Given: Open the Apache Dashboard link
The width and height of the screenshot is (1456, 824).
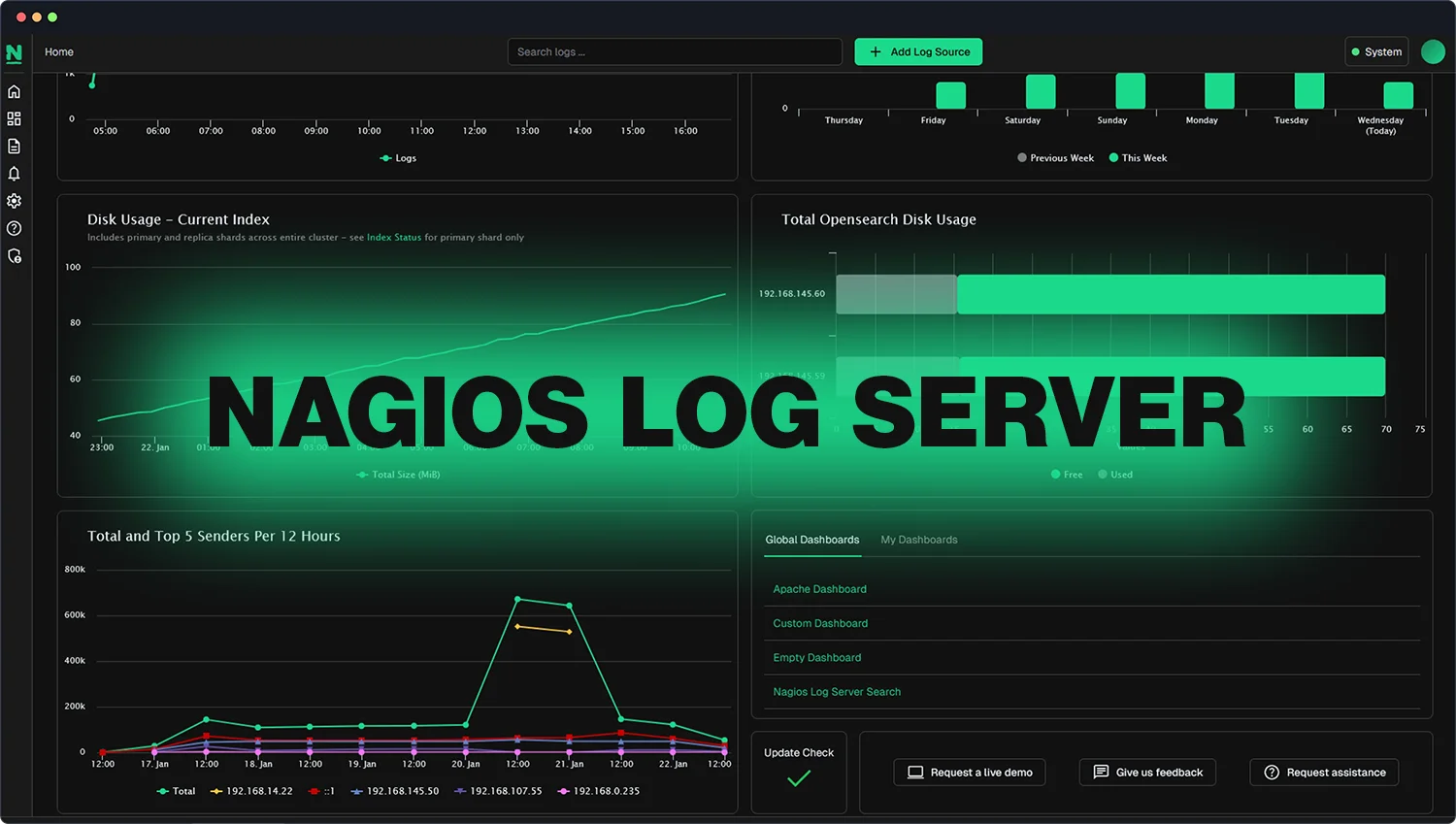Looking at the screenshot, I should (x=819, y=589).
